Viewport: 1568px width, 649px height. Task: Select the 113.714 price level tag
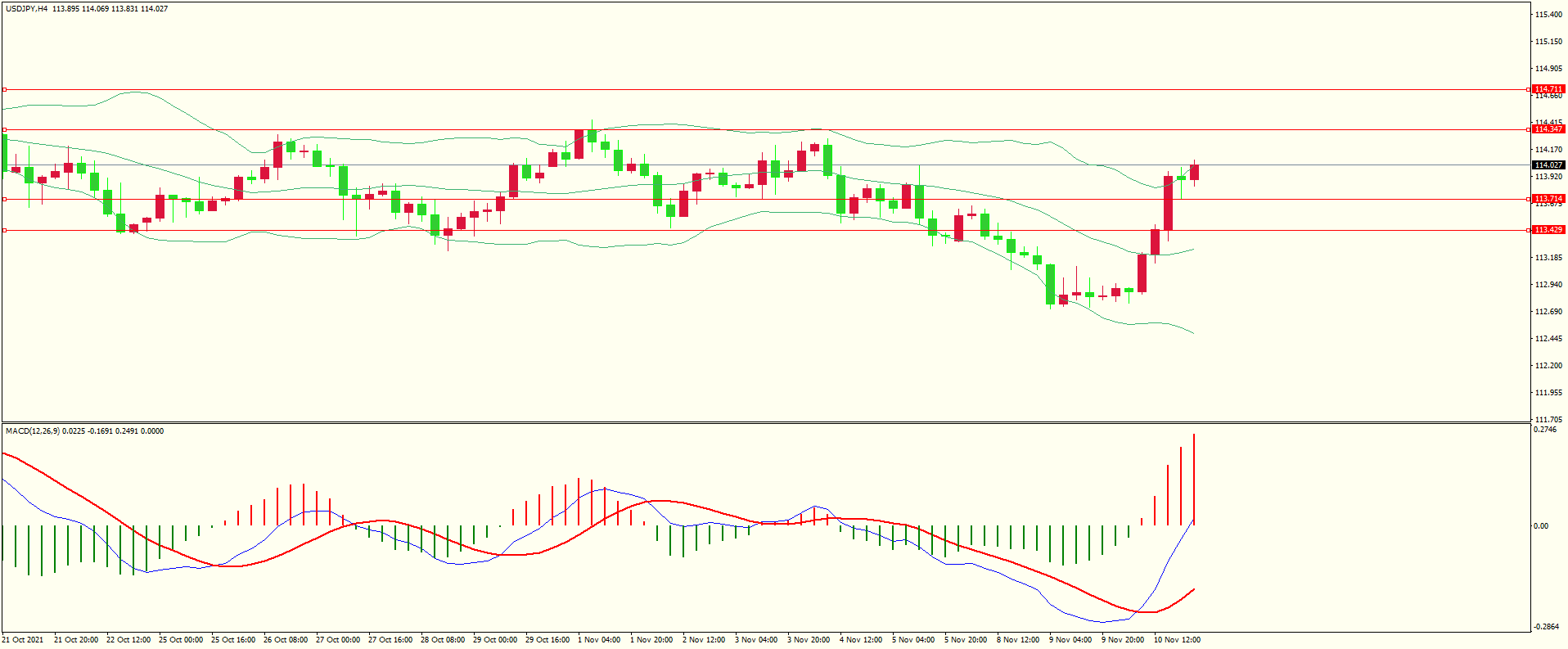1548,199
